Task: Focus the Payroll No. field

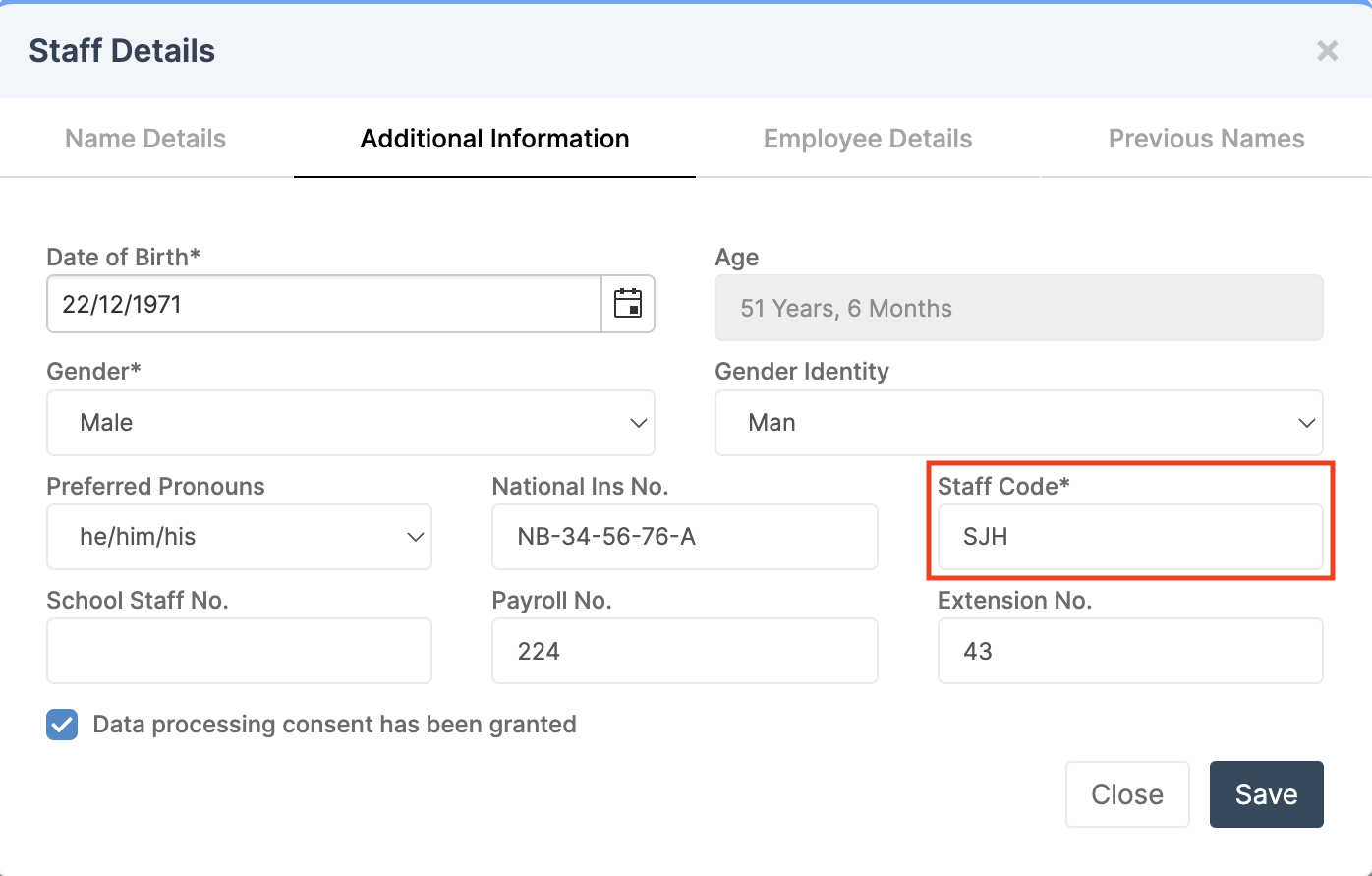Action: (684, 651)
